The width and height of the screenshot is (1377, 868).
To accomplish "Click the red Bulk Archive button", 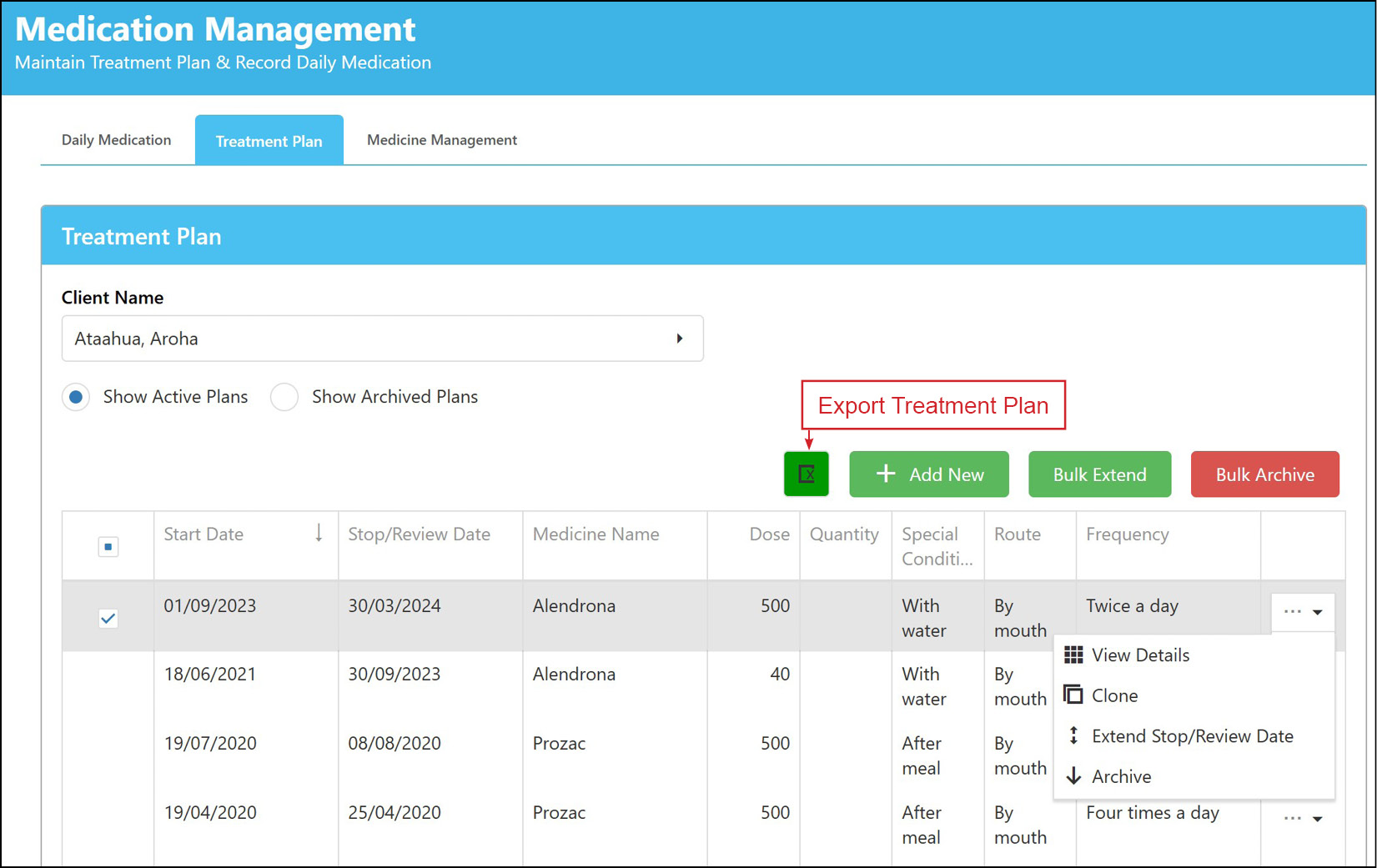I will [1265, 474].
